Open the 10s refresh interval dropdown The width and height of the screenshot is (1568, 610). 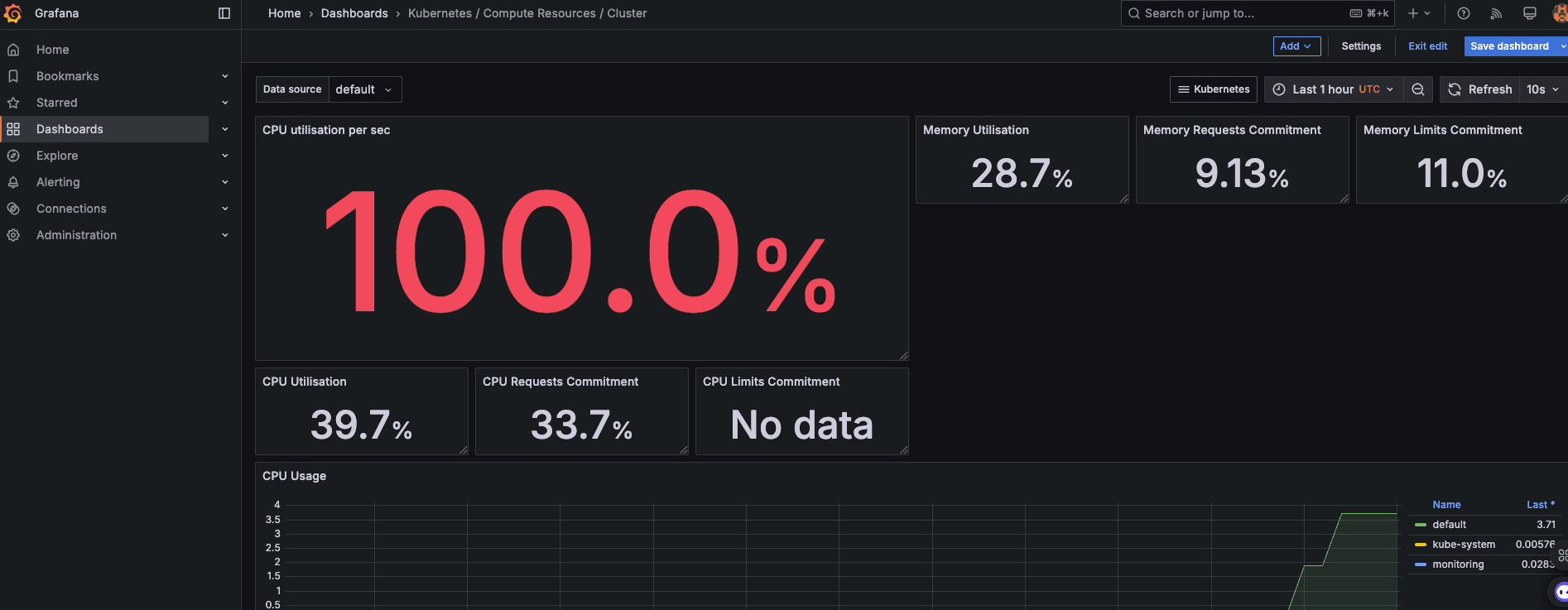click(1543, 89)
